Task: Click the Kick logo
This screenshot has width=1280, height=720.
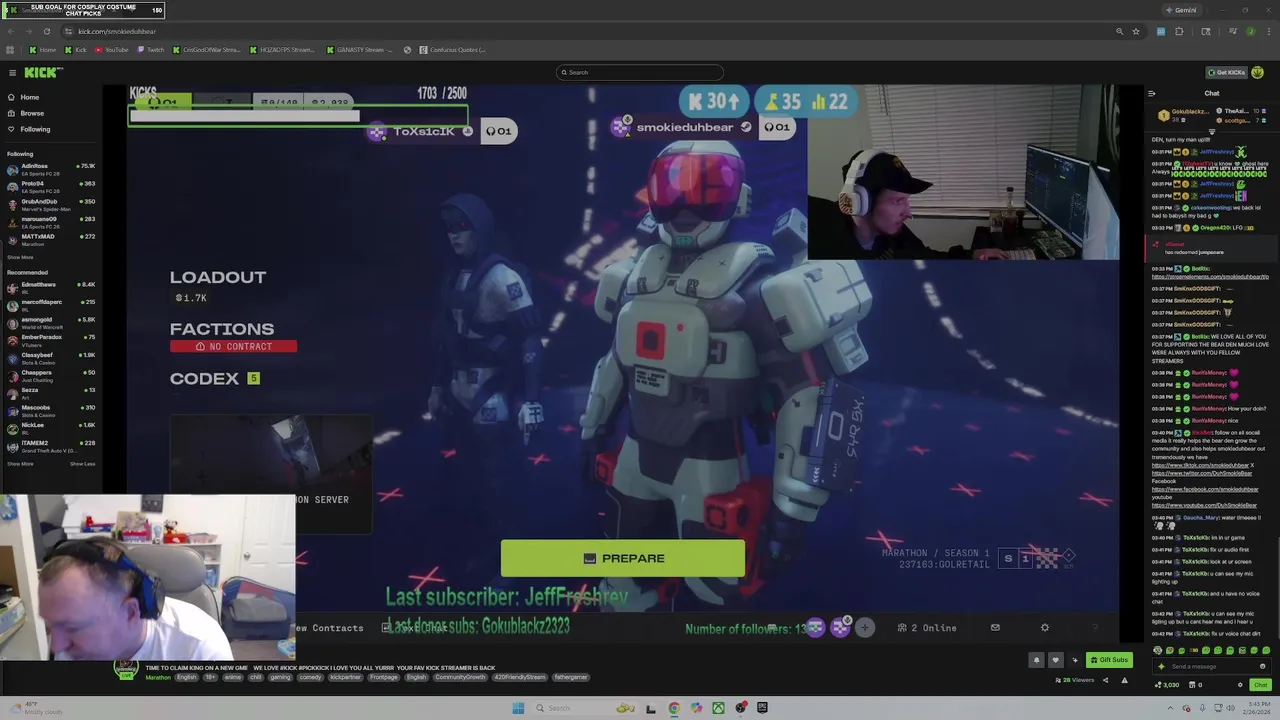Action: tap(44, 72)
